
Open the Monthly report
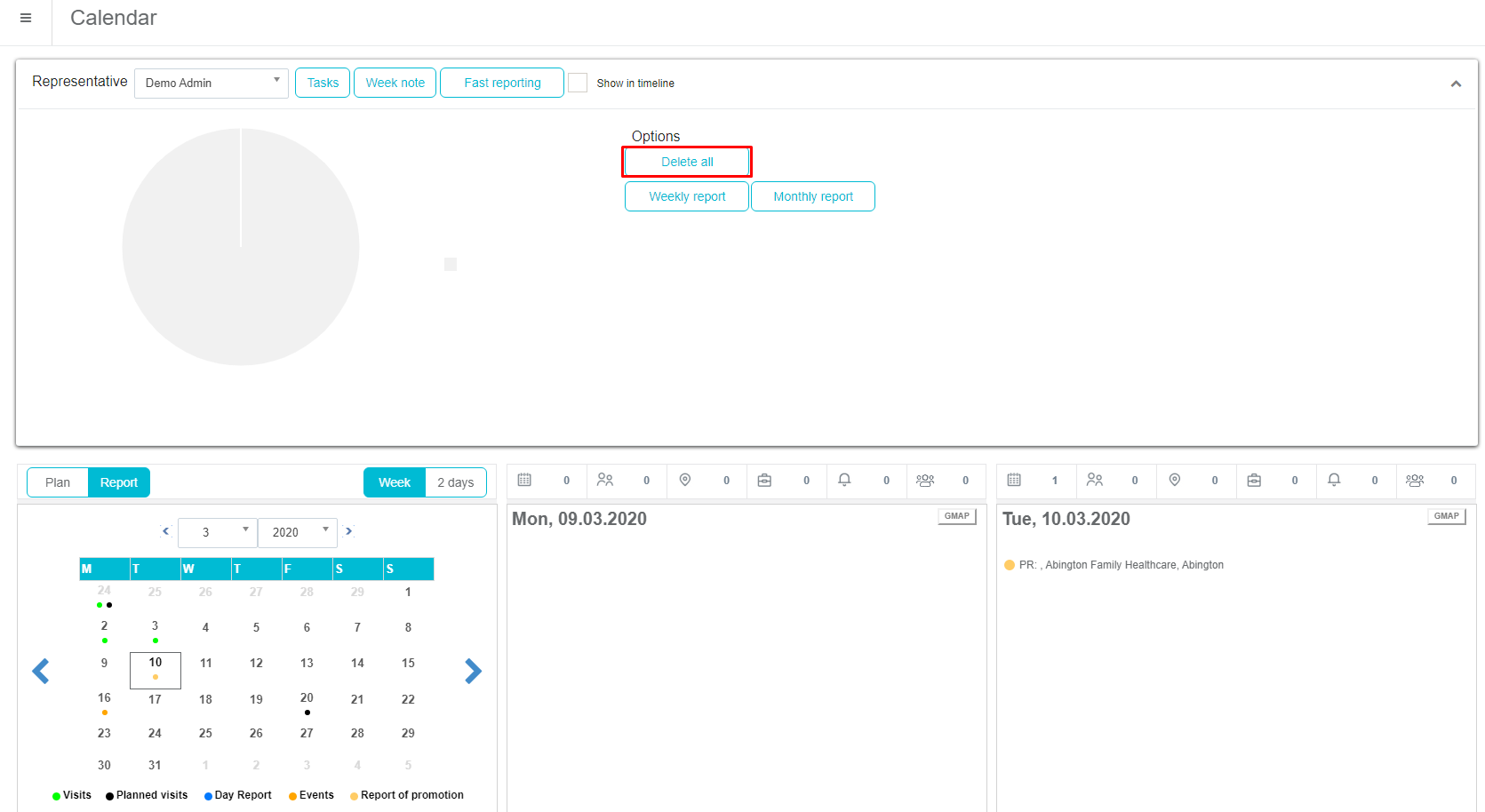pos(812,196)
